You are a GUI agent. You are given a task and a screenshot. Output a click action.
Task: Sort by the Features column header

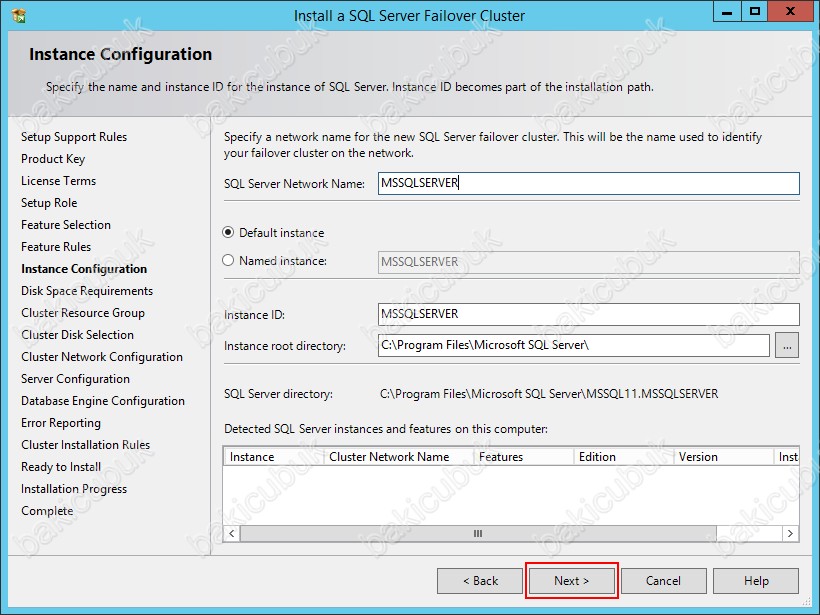pyautogui.click(x=523, y=457)
